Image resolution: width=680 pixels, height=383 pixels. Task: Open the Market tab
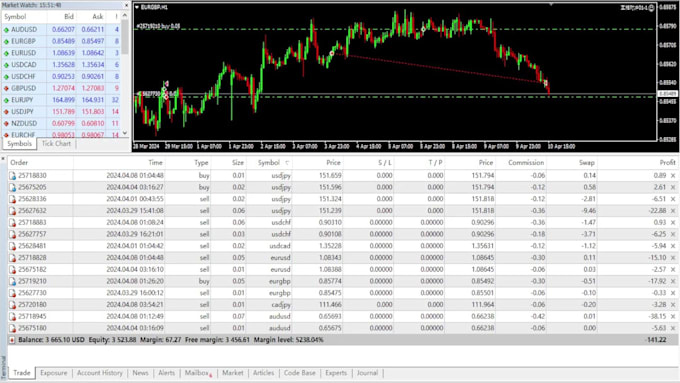(x=233, y=373)
